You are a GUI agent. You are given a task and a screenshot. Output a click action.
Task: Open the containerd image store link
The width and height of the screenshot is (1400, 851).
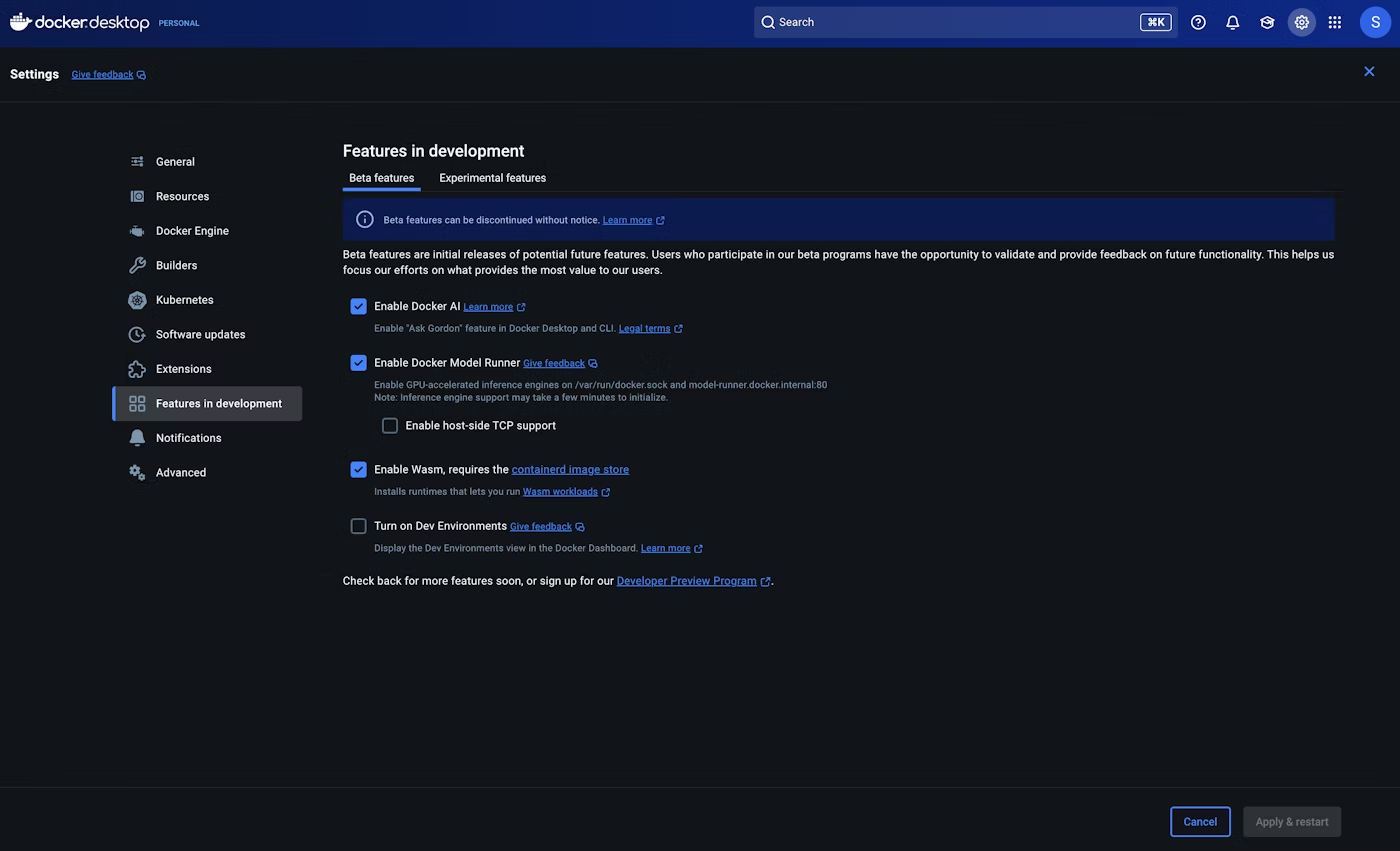570,470
